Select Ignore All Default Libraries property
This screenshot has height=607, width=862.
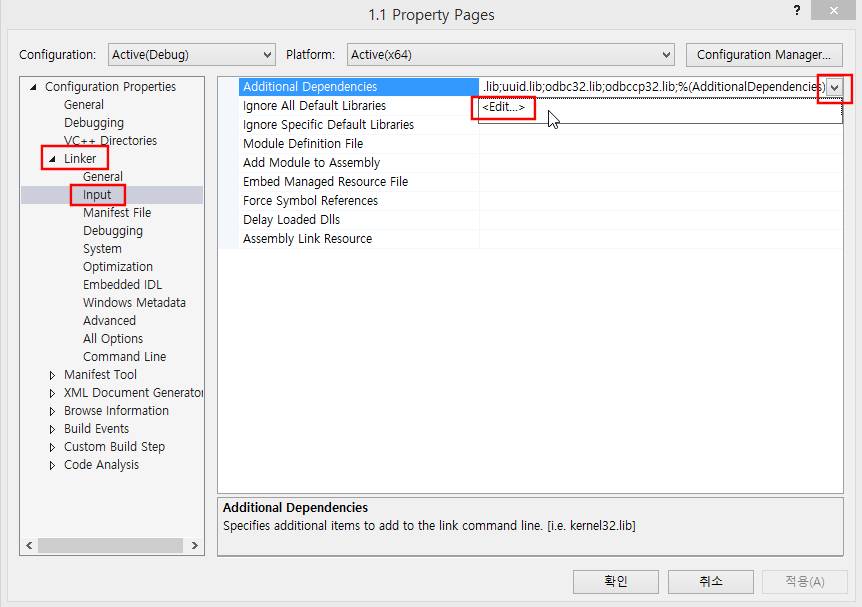coord(314,106)
